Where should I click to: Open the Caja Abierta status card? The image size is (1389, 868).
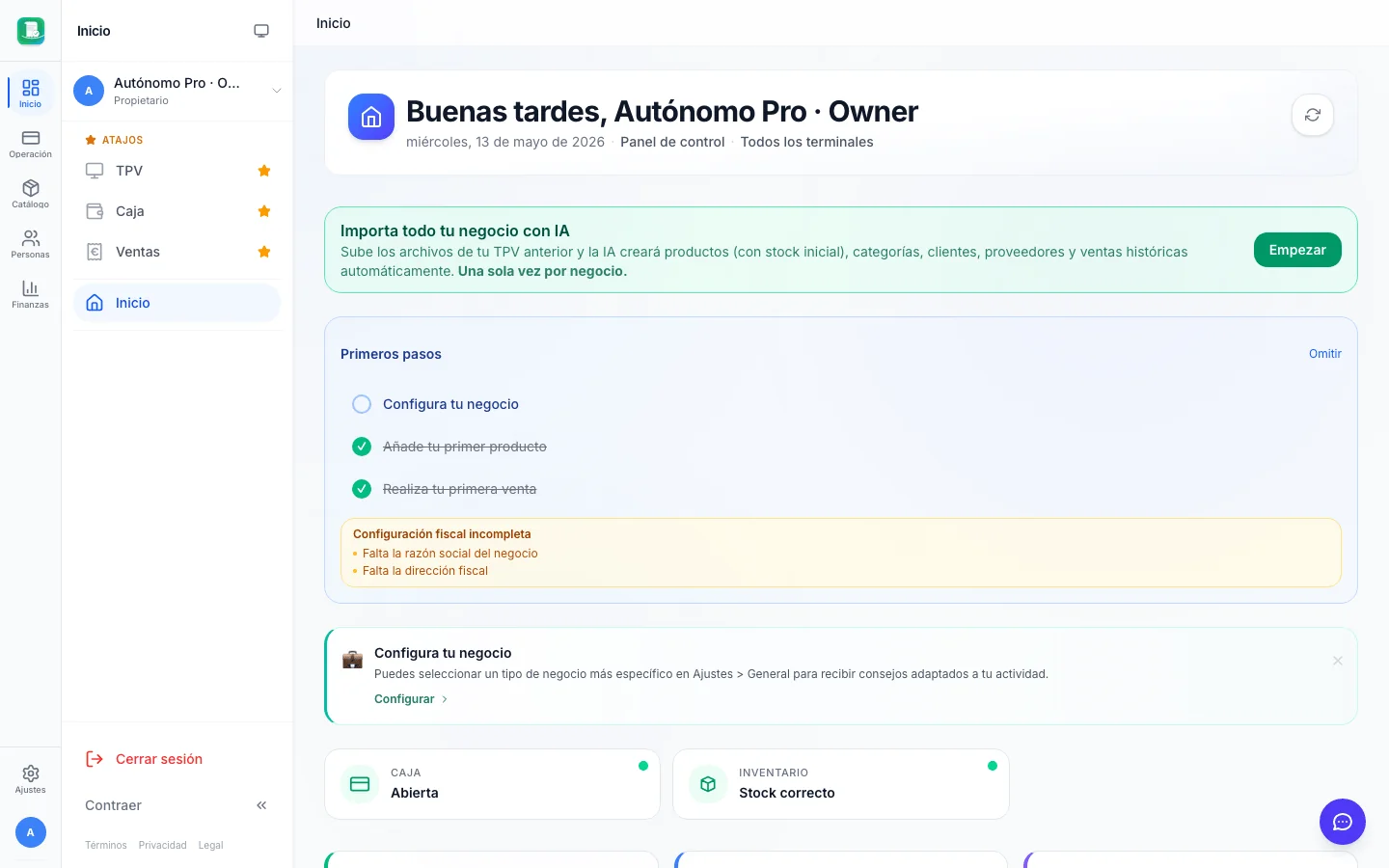pyautogui.click(x=492, y=784)
